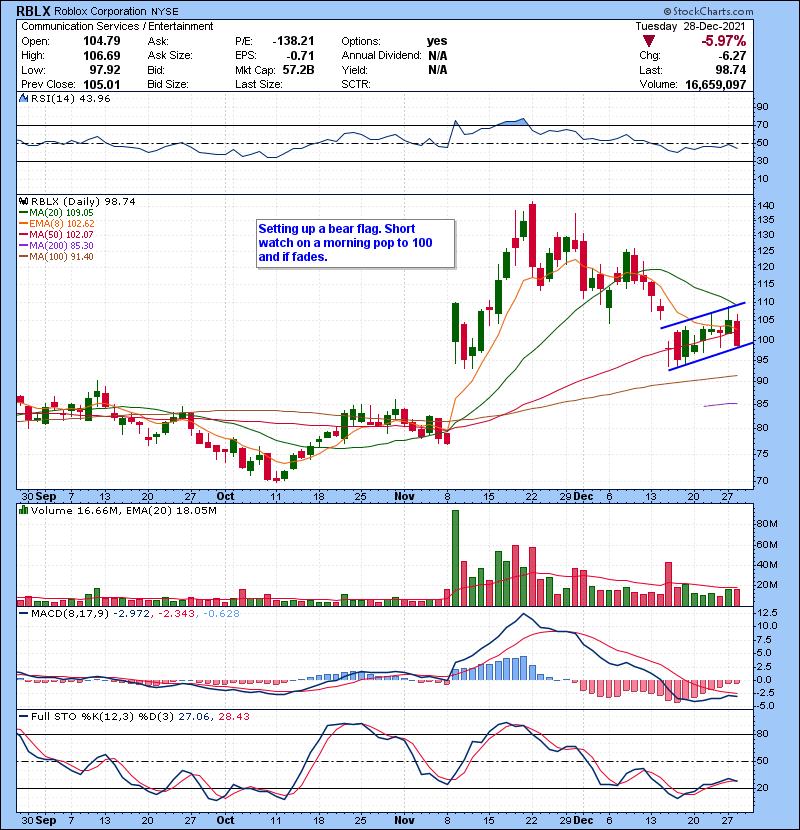
Task: Click the EPS value -0.71
Action: (x=300, y=56)
